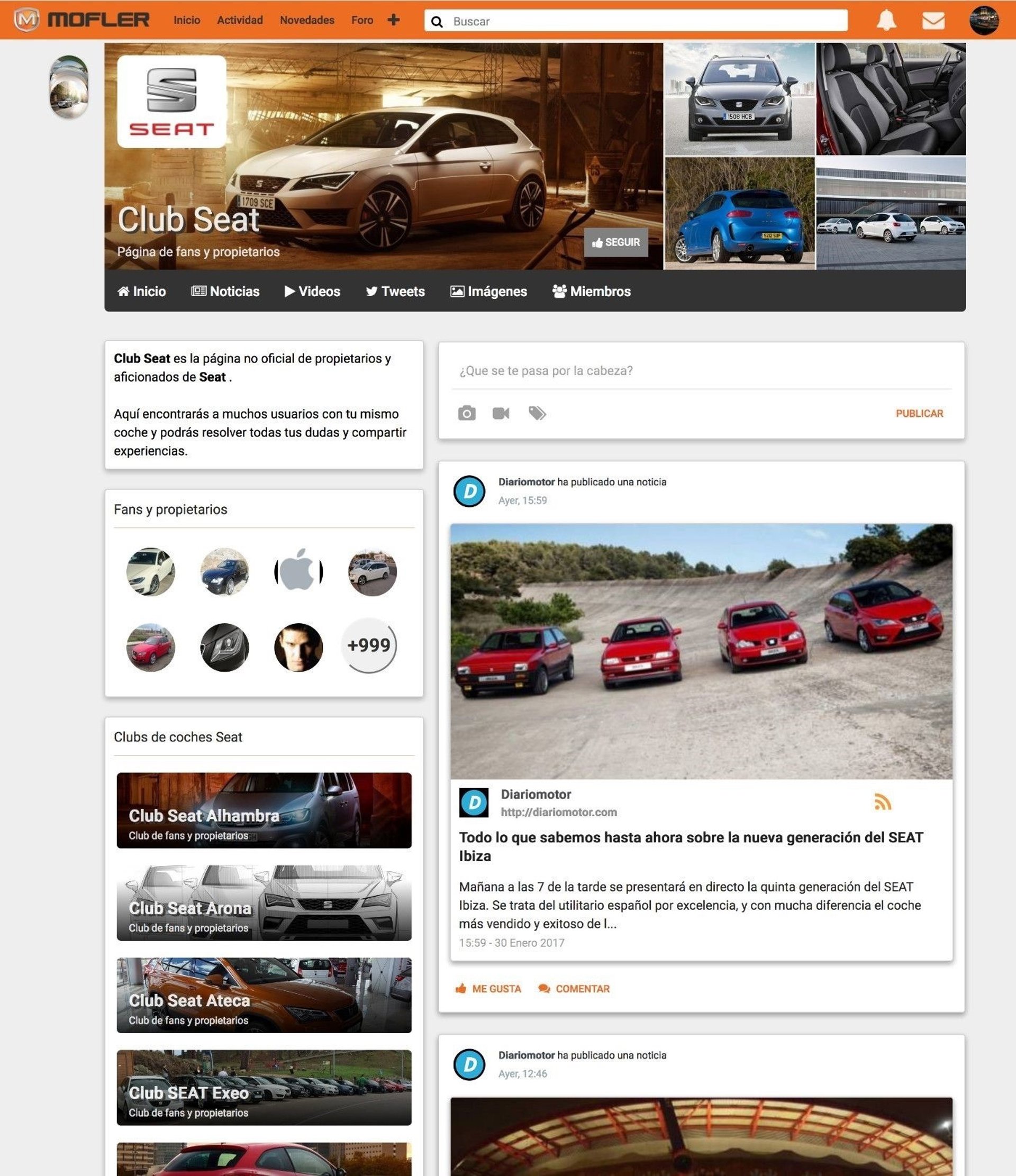Click the orange RSS feed icon
The image size is (1016, 1176).
pos(882,802)
